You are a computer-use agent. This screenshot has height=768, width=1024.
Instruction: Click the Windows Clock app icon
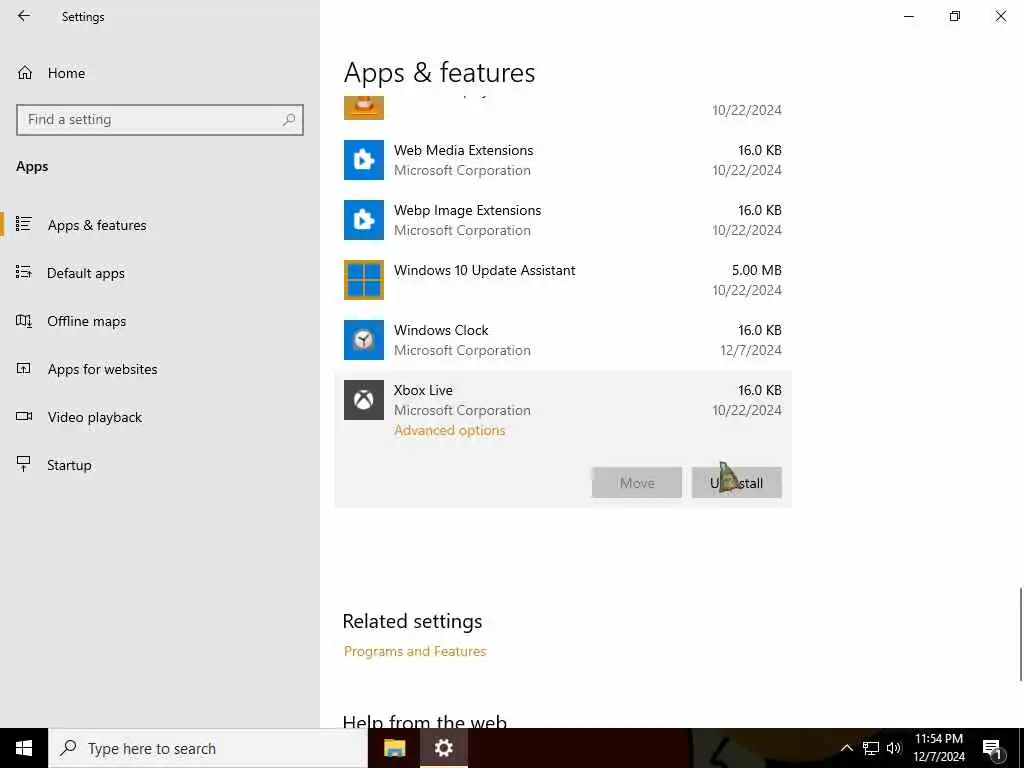pos(364,340)
